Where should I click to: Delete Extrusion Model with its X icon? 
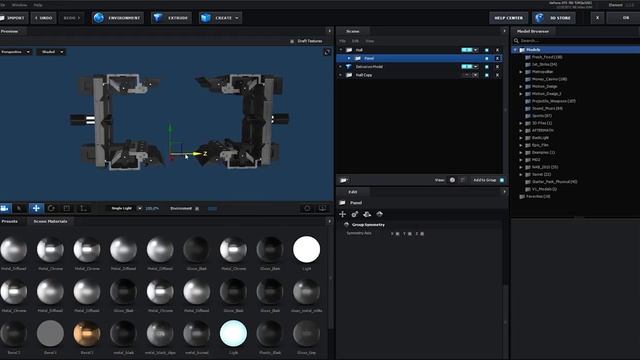(497, 67)
